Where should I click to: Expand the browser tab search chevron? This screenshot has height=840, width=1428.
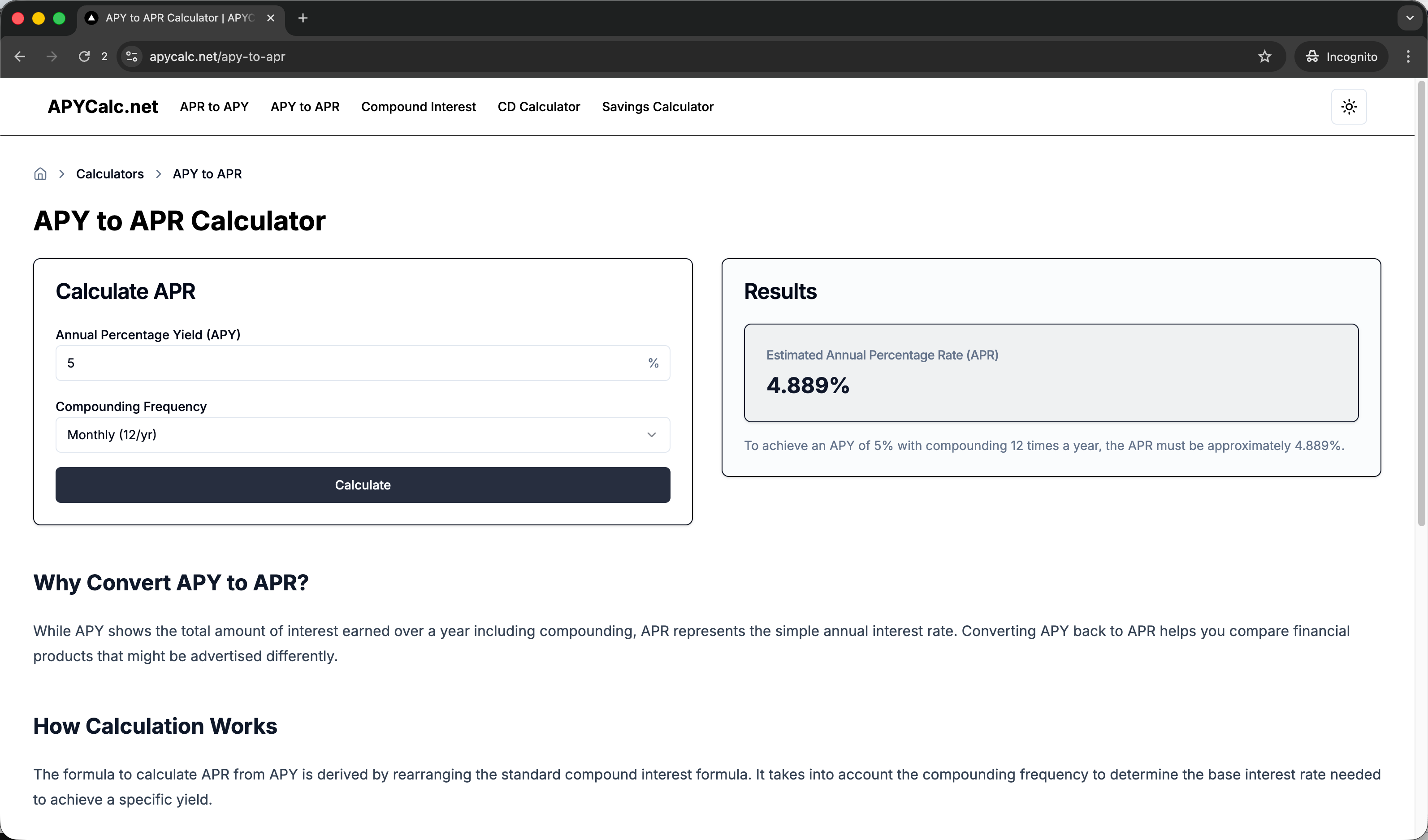[x=1409, y=17]
